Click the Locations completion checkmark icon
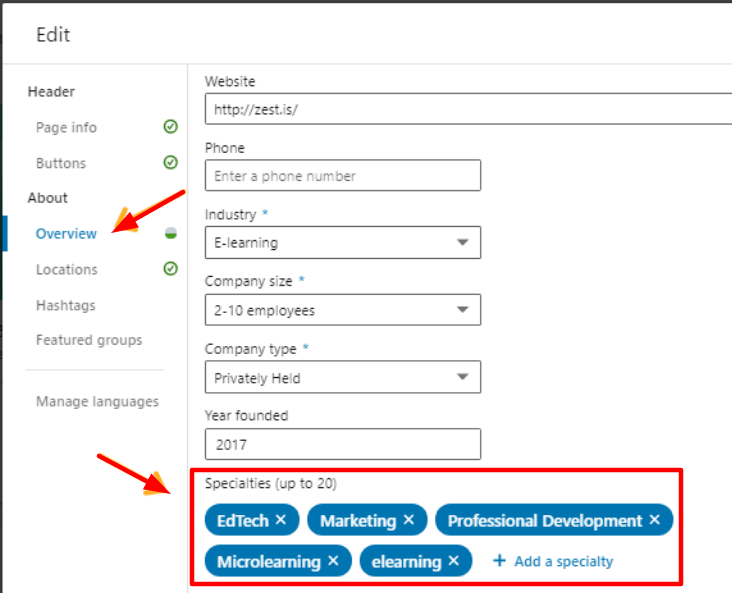Screen dimensions: 732x593 (x=170, y=268)
